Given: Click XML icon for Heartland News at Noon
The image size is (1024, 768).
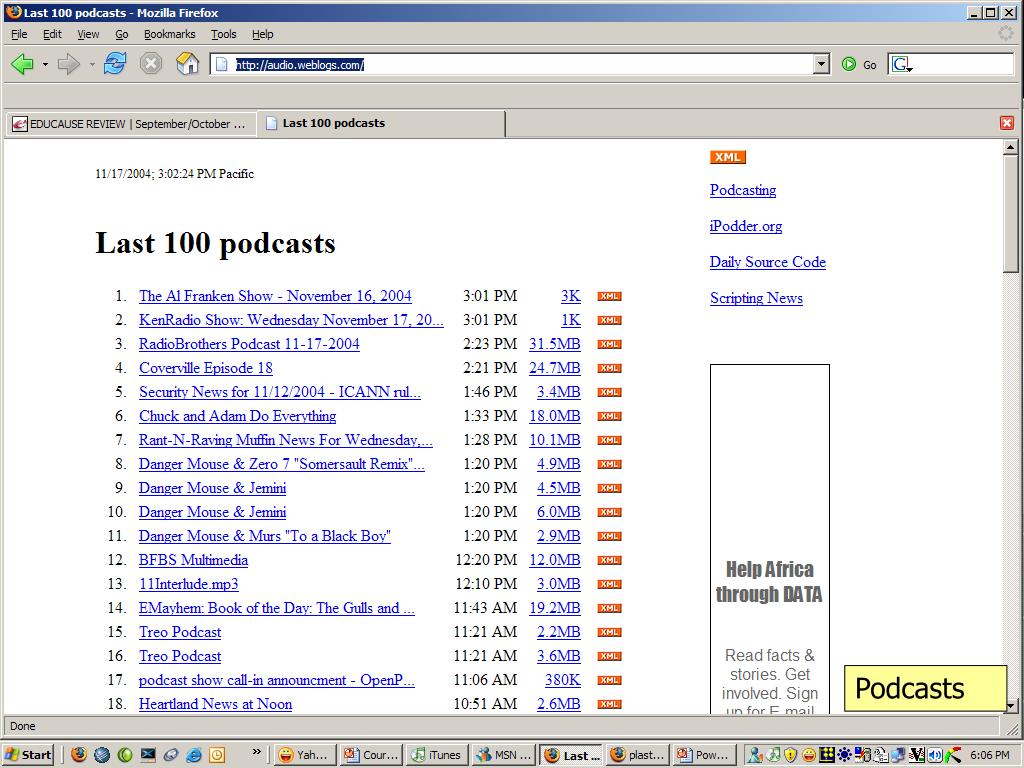Looking at the screenshot, I should (609, 704).
